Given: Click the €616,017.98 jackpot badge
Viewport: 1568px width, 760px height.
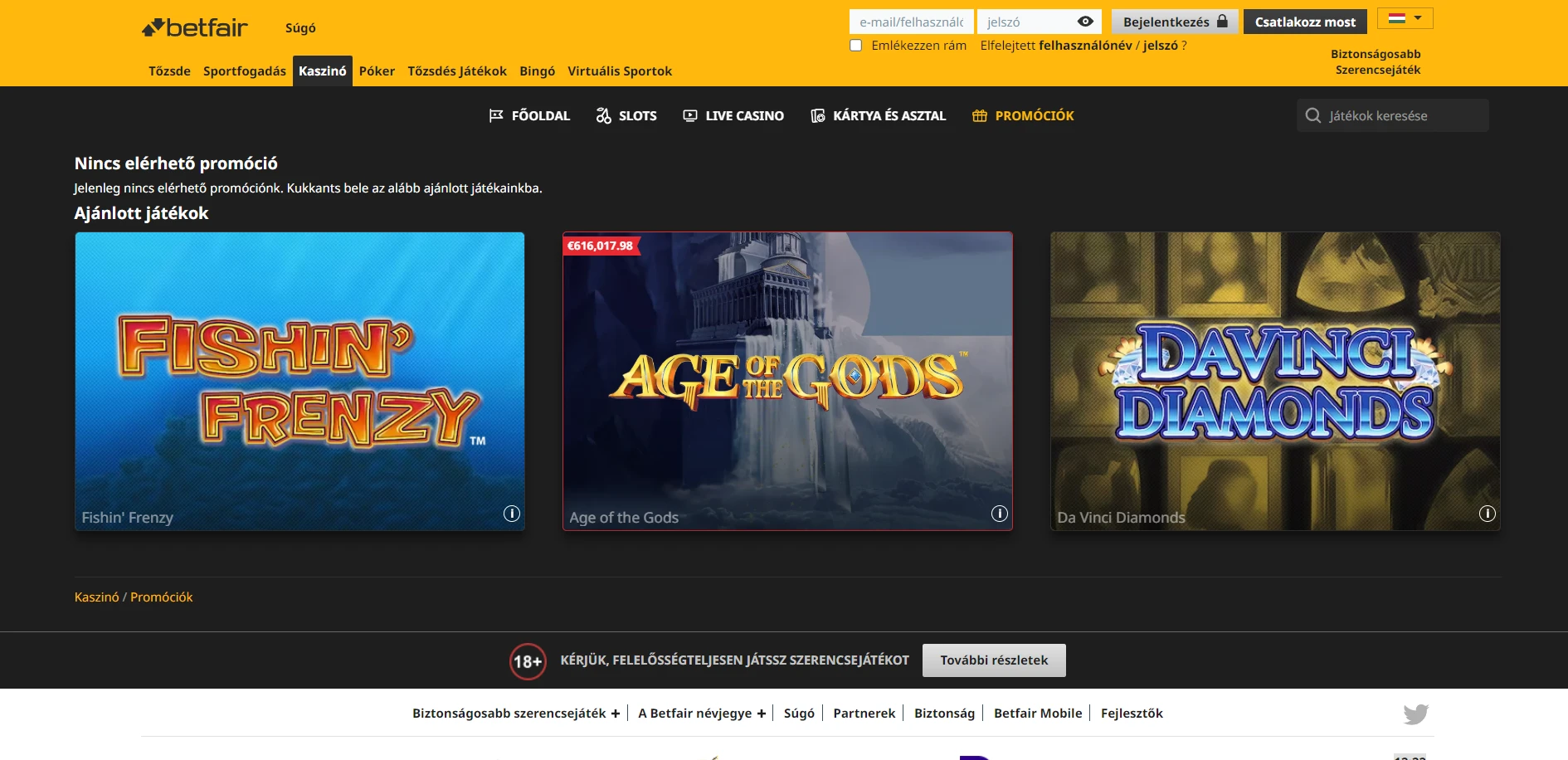Looking at the screenshot, I should (x=601, y=246).
